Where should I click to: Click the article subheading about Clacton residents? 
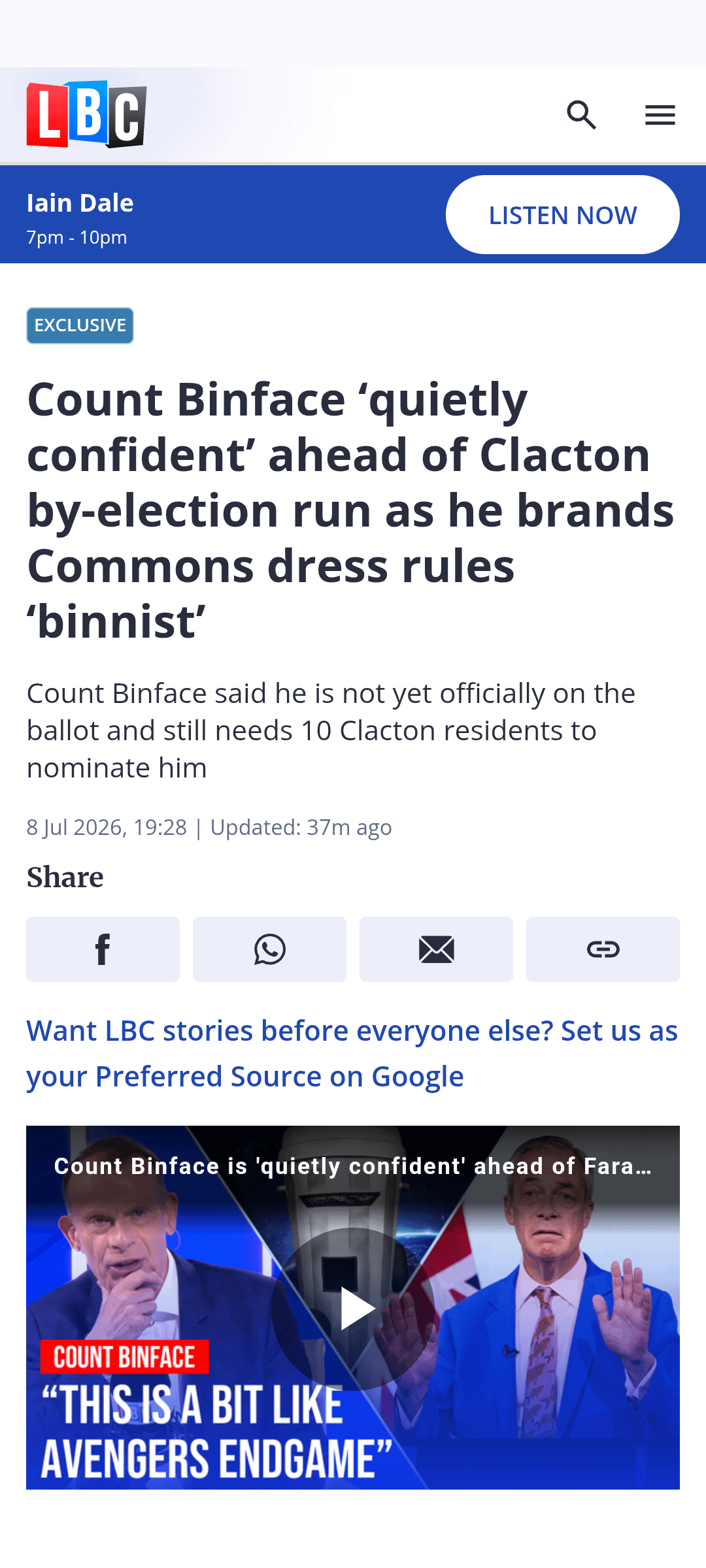[x=331, y=730]
